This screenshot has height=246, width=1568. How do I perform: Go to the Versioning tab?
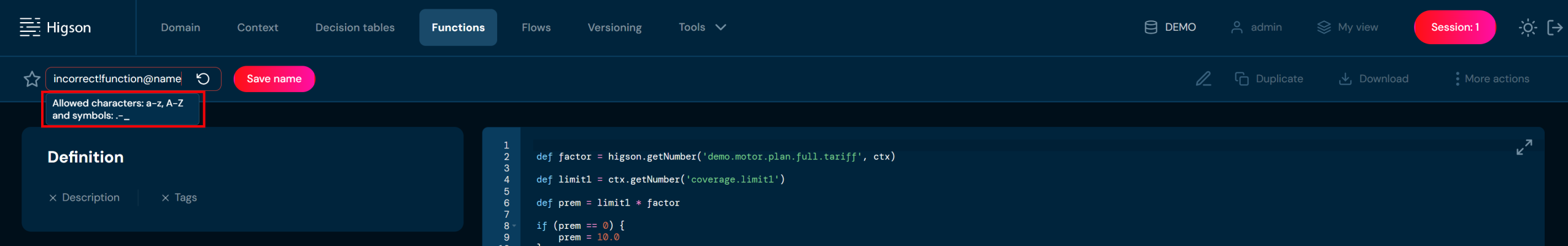click(614, 28)
